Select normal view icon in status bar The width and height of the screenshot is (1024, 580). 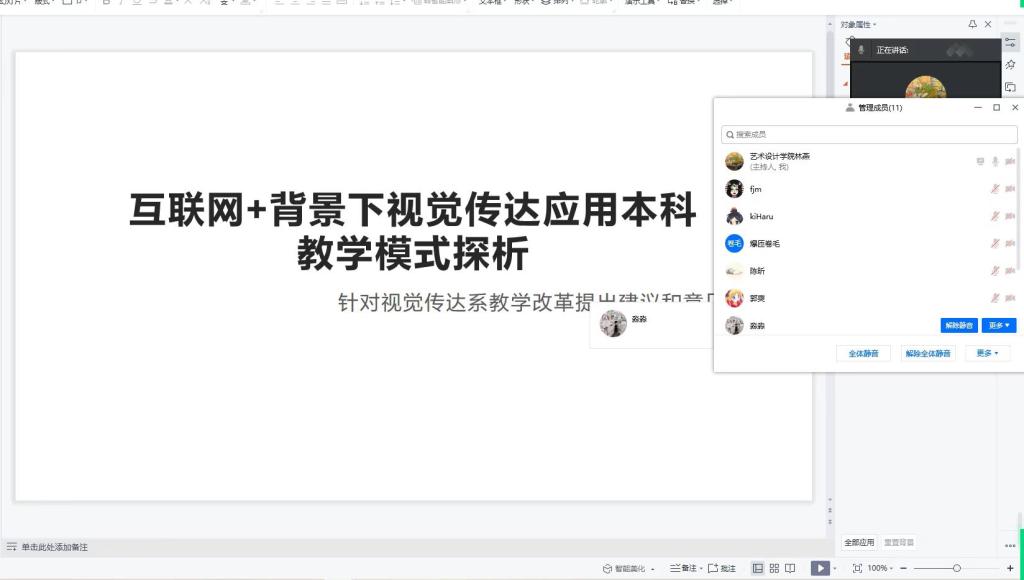tap(757, 568)
